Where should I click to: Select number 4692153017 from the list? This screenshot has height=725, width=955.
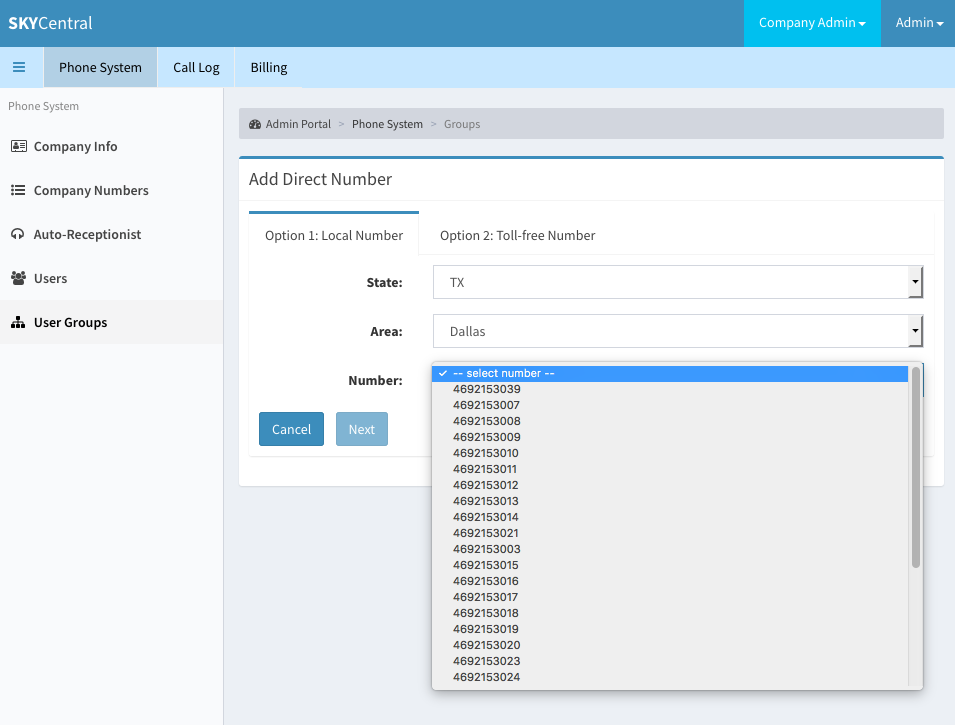[x=670, y=597]
